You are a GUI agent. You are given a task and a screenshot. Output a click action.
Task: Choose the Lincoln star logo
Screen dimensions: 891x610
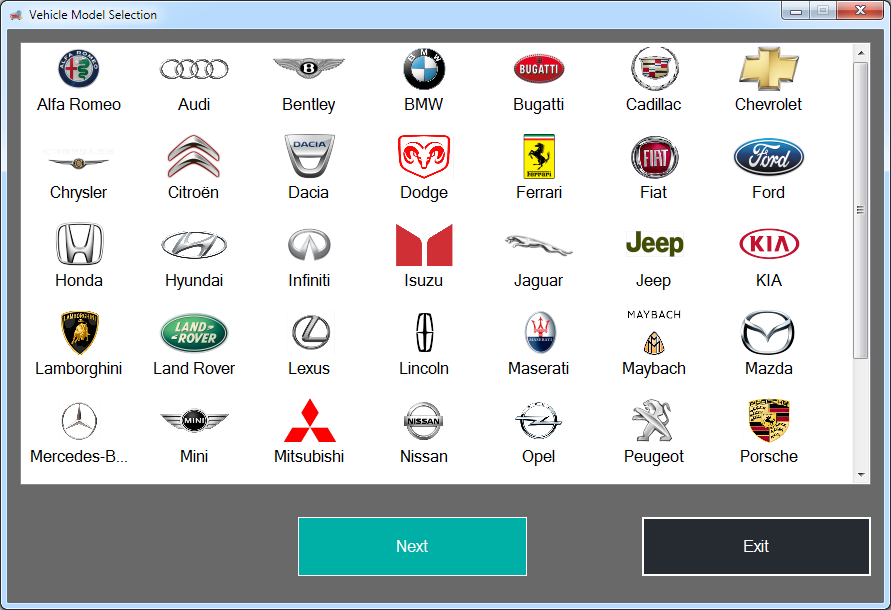(424, 333)
